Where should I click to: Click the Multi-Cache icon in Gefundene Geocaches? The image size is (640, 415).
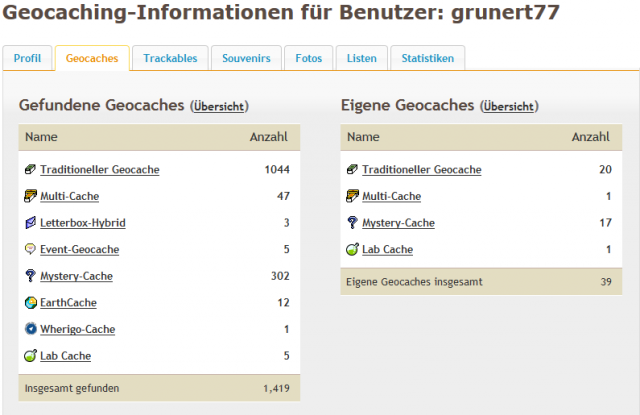pos(30,196)
